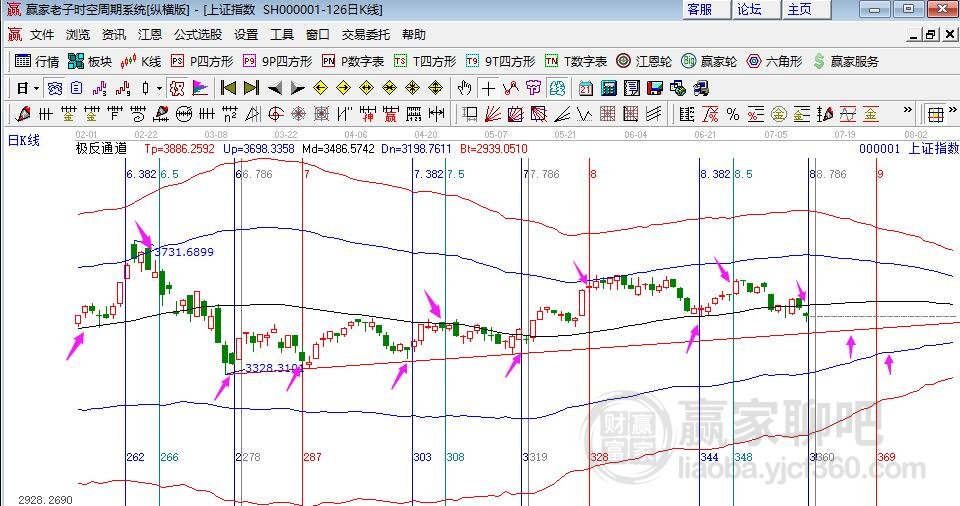Toggle the crosshair cursor tool

pos(488,89)
